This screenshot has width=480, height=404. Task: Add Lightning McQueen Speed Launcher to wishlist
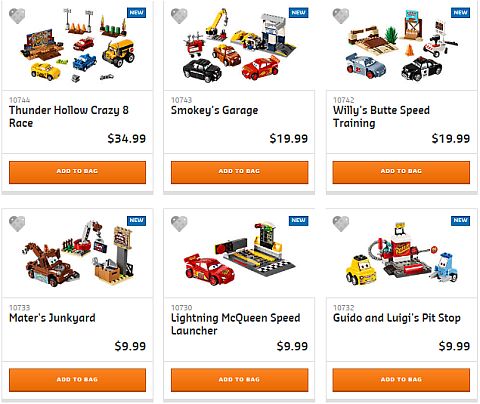(x=179, y=223)
